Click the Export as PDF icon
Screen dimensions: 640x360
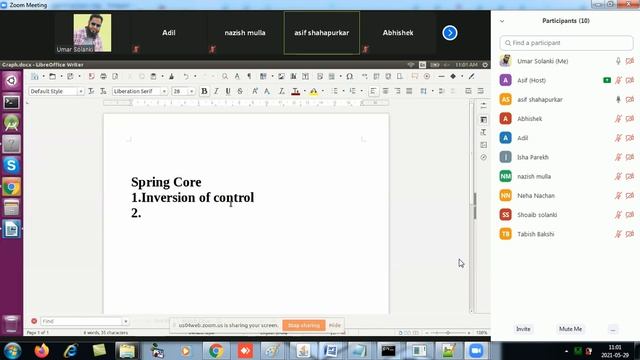tap(91, 76)
